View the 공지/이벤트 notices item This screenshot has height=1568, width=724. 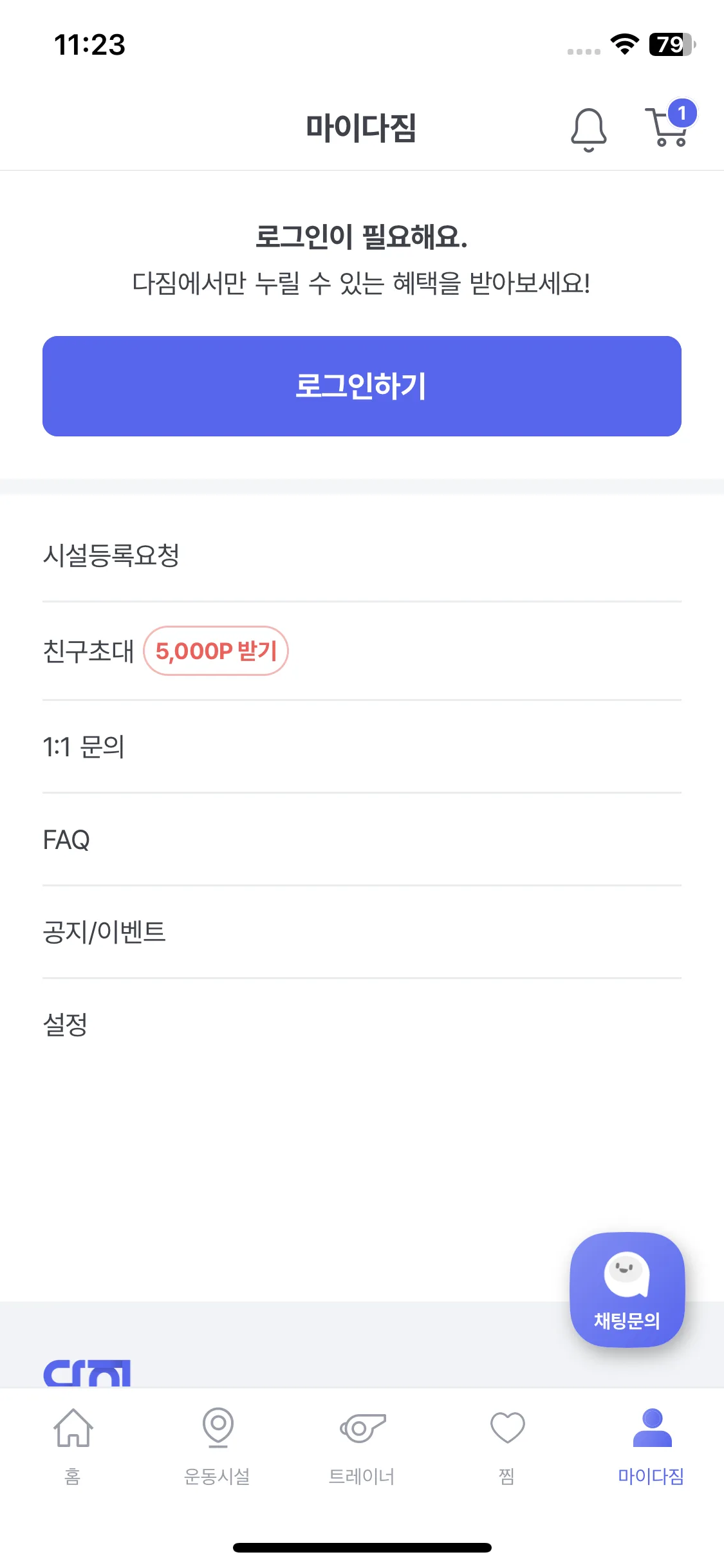tap(104, 932)
